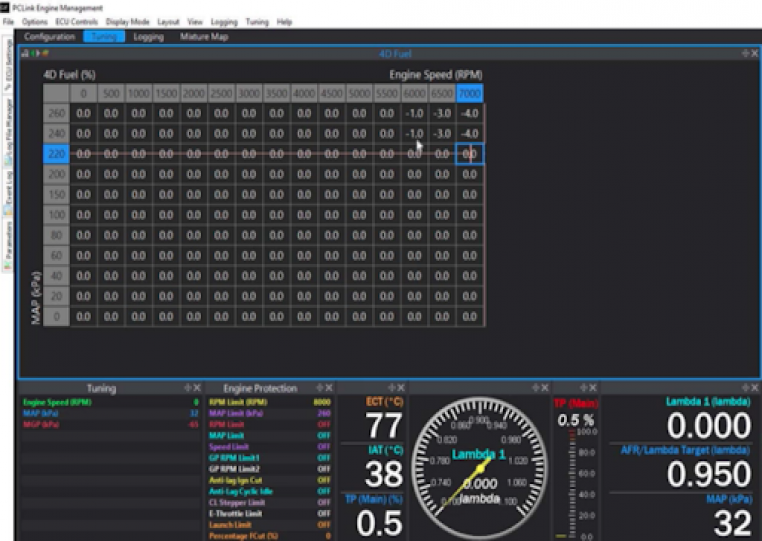Select the 6500 RPM column header
Viewport: 762px width, 541px height.
[442, 93]
